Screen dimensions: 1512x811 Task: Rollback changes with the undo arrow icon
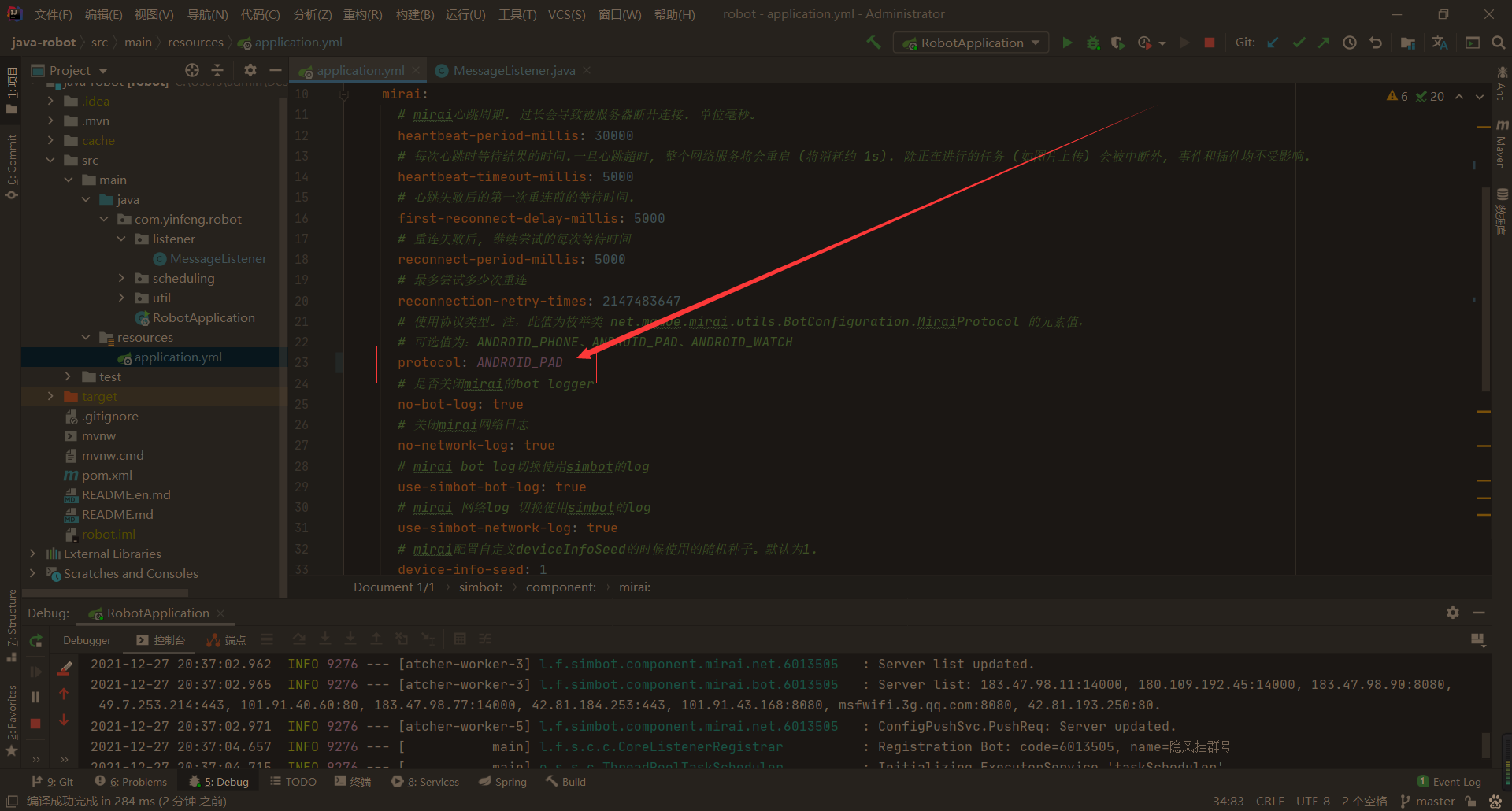point(1376,43)
